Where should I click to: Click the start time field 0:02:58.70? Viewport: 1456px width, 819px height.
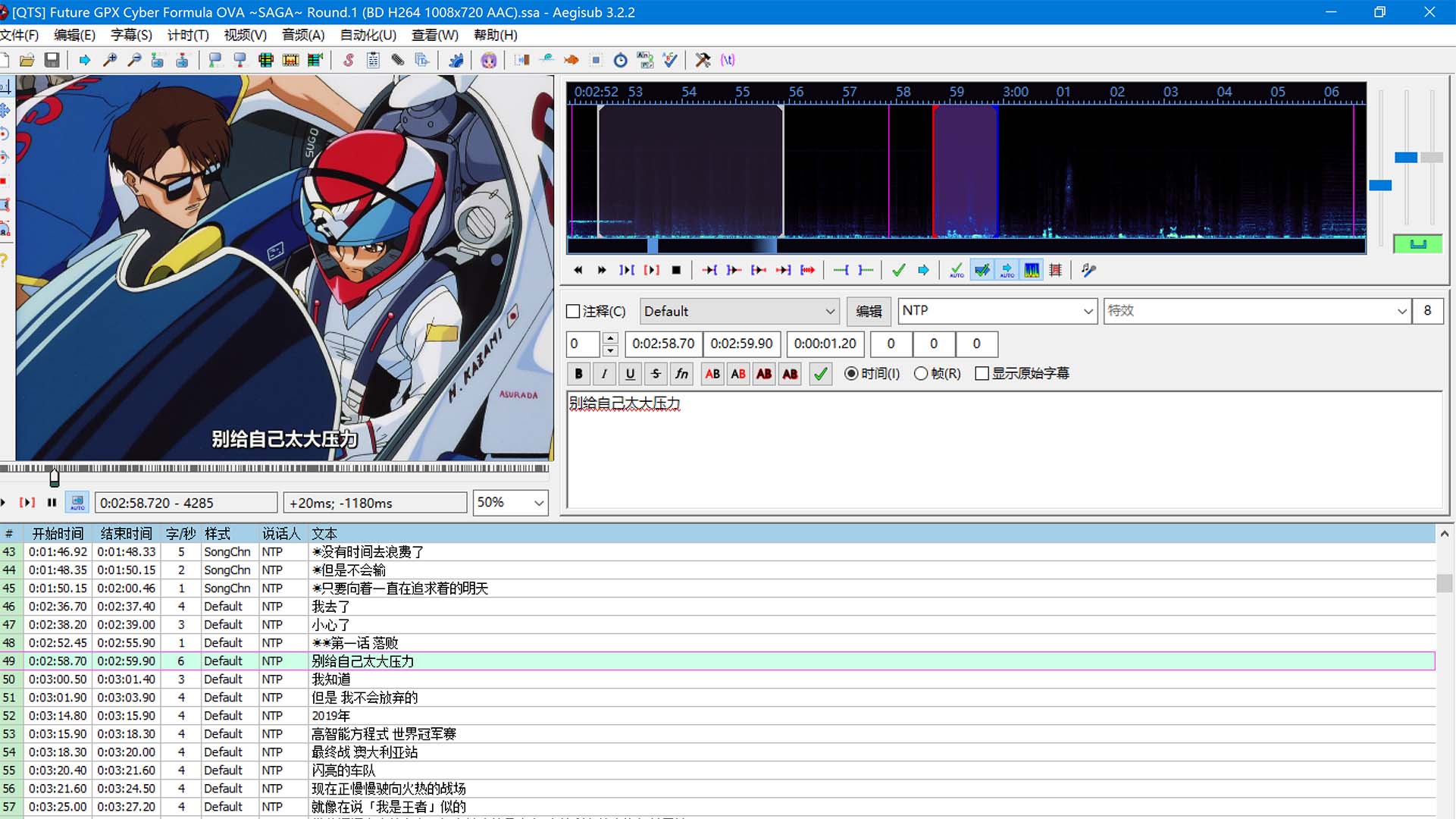(663, 344)
